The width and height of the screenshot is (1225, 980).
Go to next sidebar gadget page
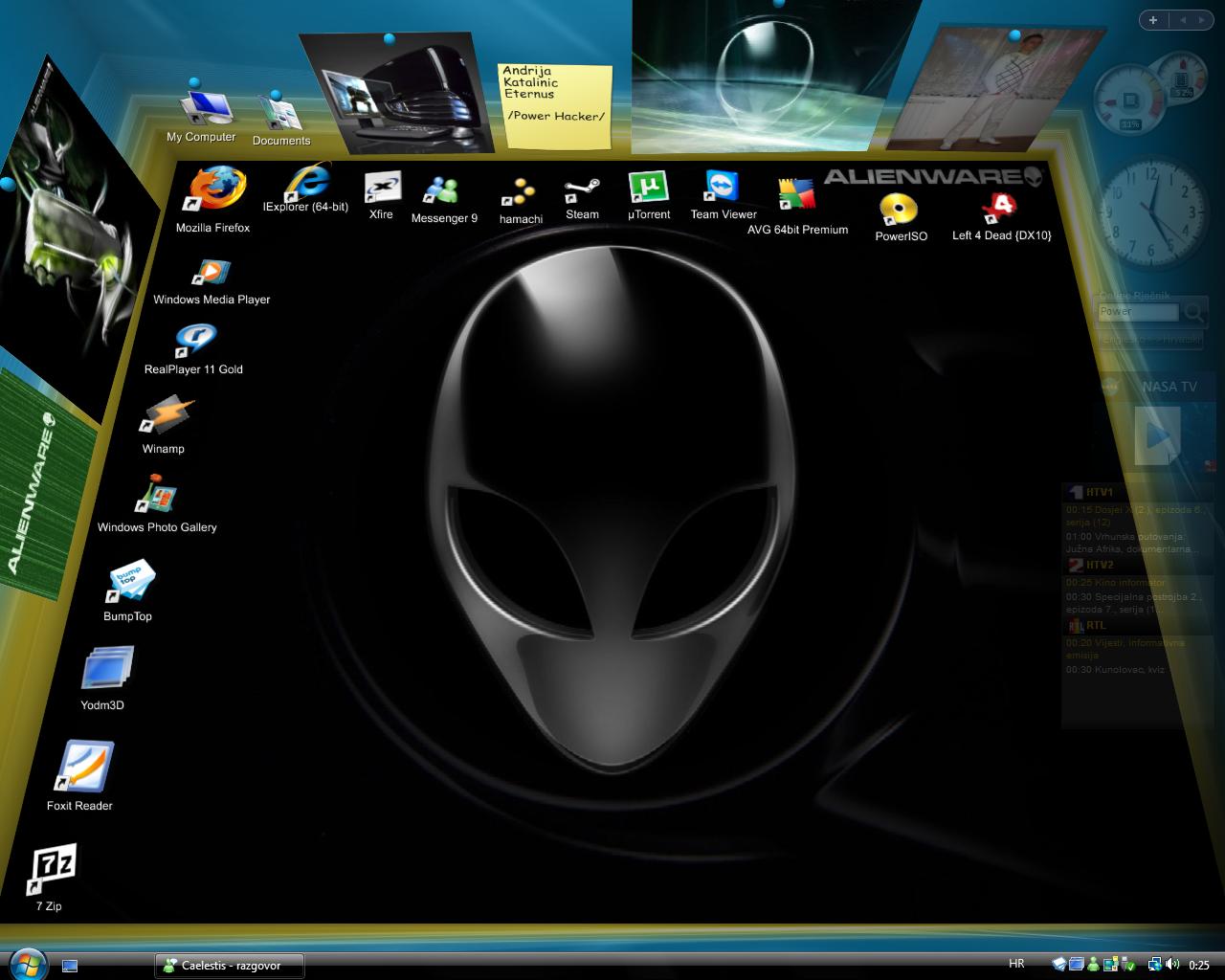point(1204,19)
